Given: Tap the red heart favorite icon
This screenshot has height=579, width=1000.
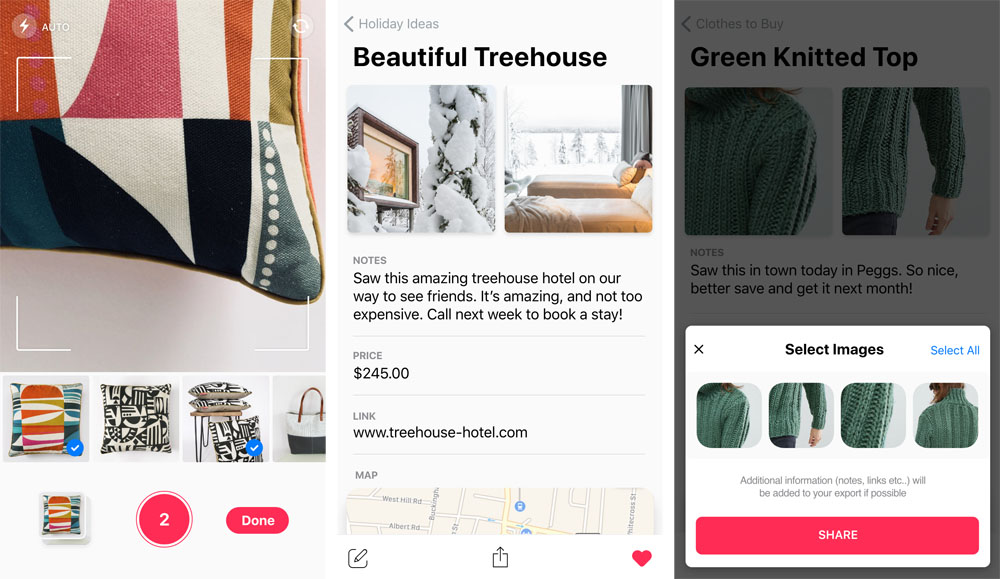Looking at the screenshot, I should click(642, 558).
